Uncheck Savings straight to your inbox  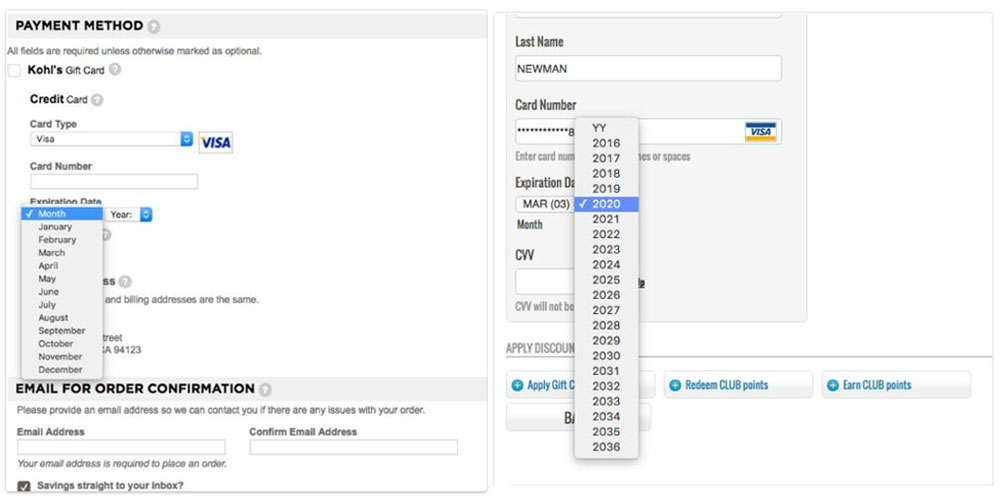coord(24,487)
